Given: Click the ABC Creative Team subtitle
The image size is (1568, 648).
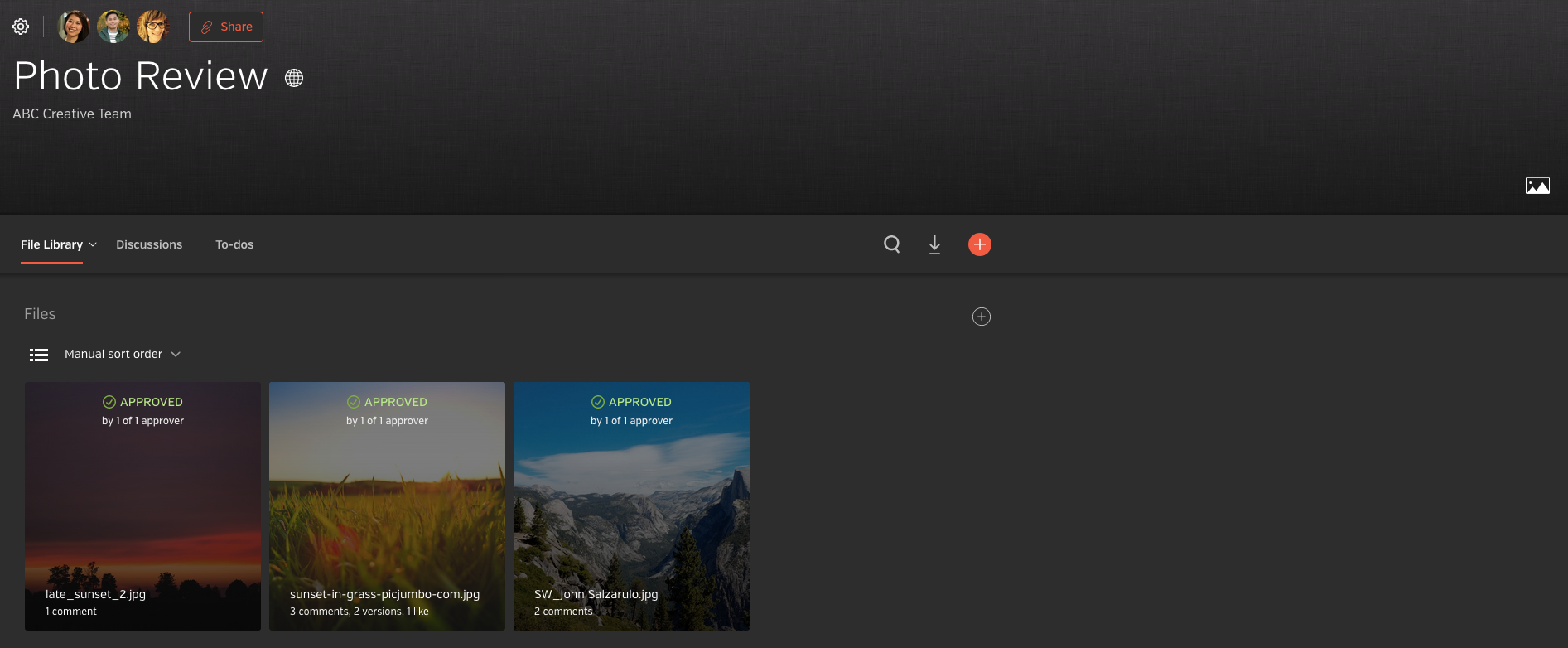Looking at the screenshot, I should 72,114.
